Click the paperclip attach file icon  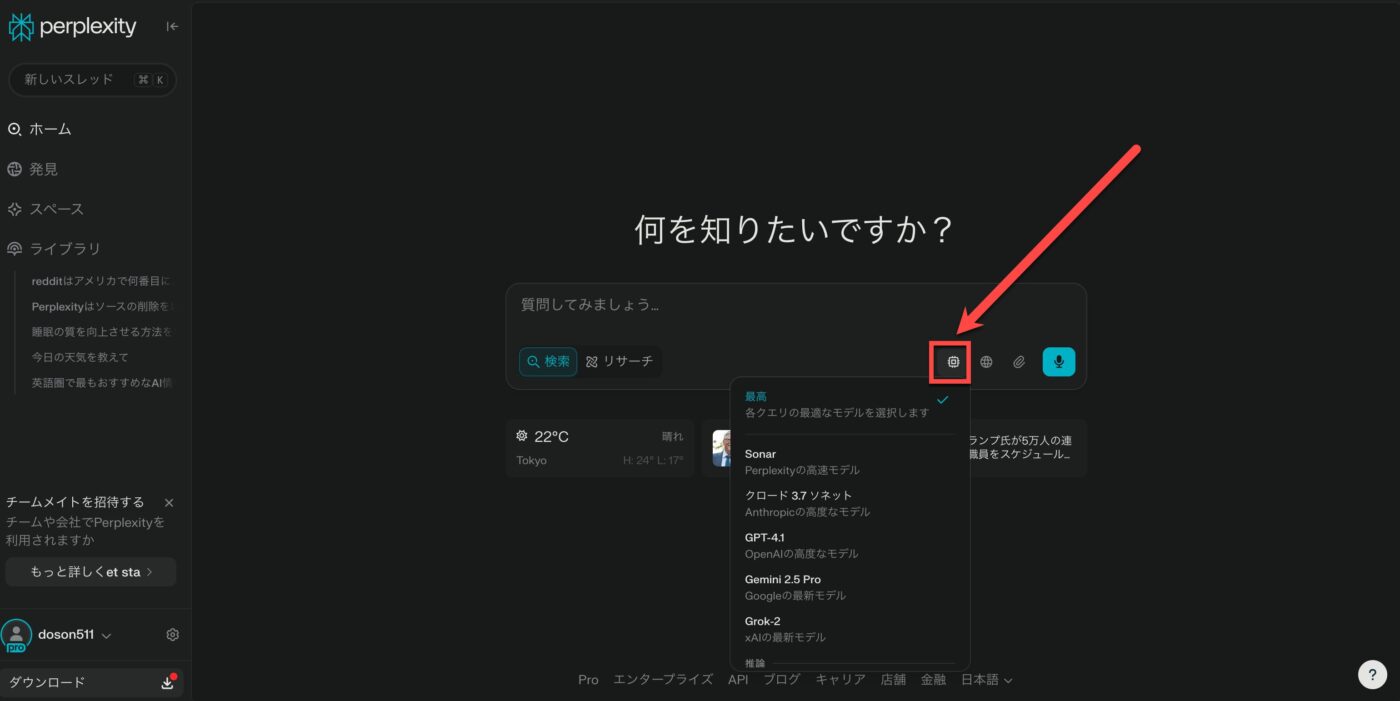[1019, 362]
